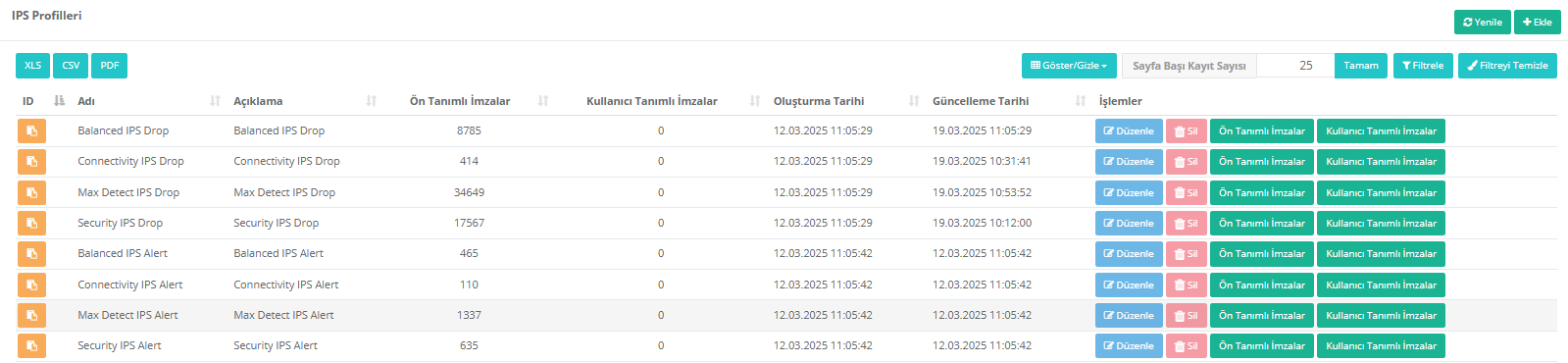Viewport: 1568px width, 363px height.
Task: Edit Connectivity IPS Alert via Düzenle
Action: coord(1129,285)
